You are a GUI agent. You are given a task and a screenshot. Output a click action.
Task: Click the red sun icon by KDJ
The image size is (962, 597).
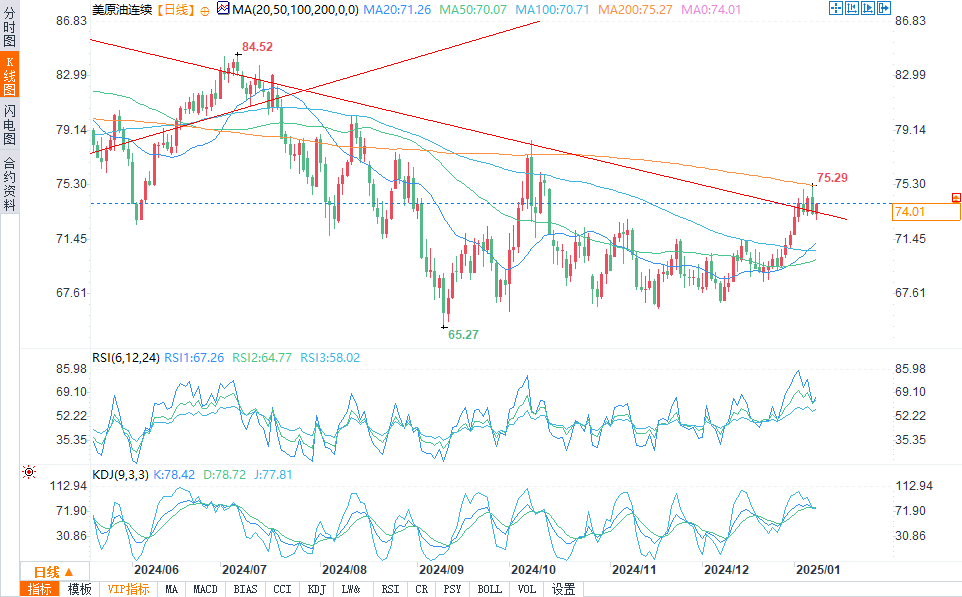tap(29, 472)
